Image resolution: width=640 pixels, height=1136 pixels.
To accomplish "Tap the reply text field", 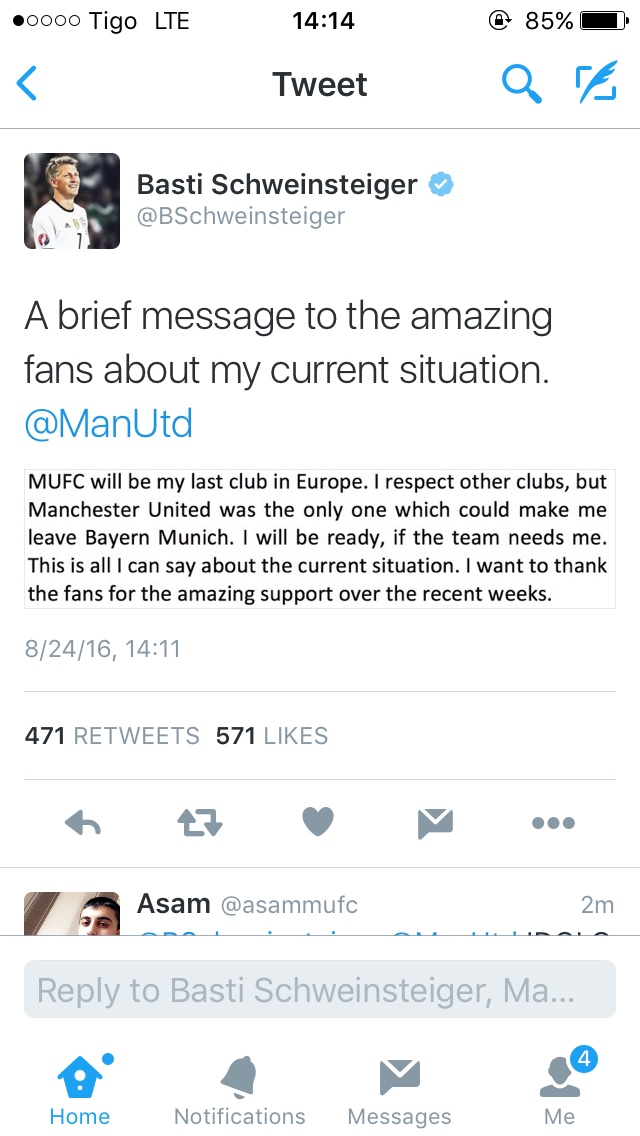I will pos(319,990).
